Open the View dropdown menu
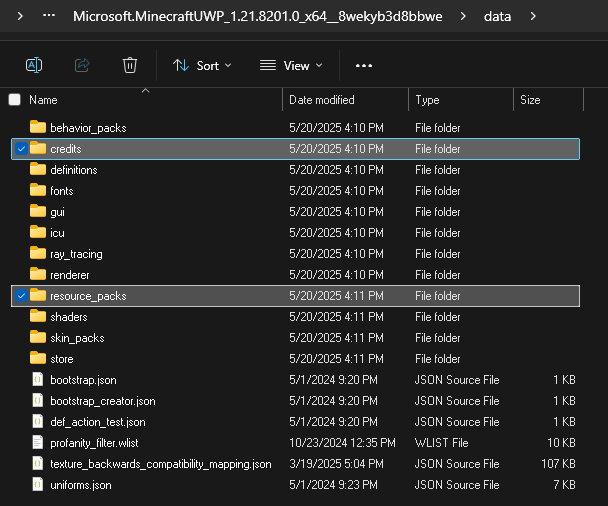The image size is (608, 506). click(291, 65)
